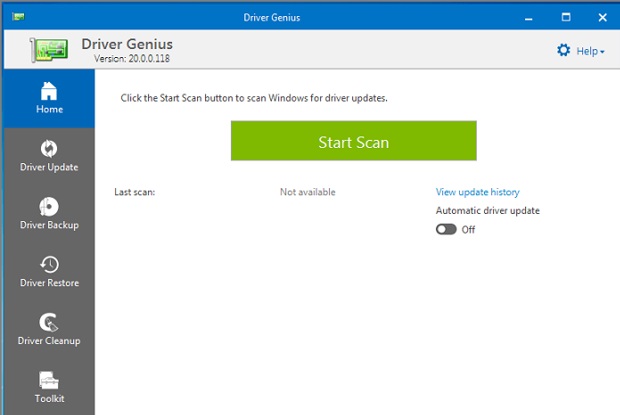
Task: Minimize the Driver Genius window
Action: point(529,17)
